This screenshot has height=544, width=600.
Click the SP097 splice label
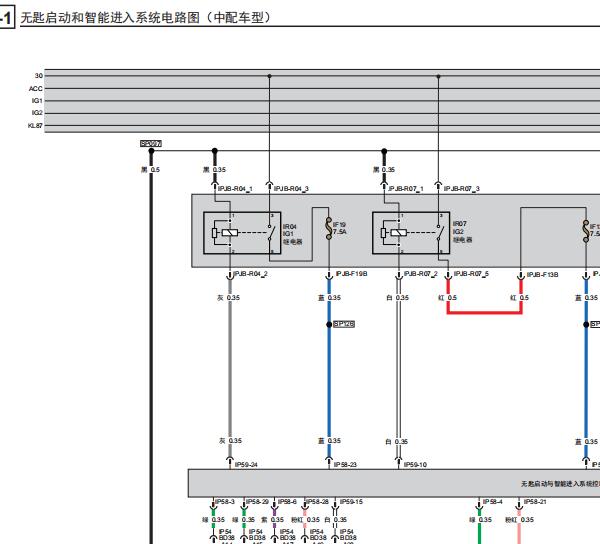(151, 143)
